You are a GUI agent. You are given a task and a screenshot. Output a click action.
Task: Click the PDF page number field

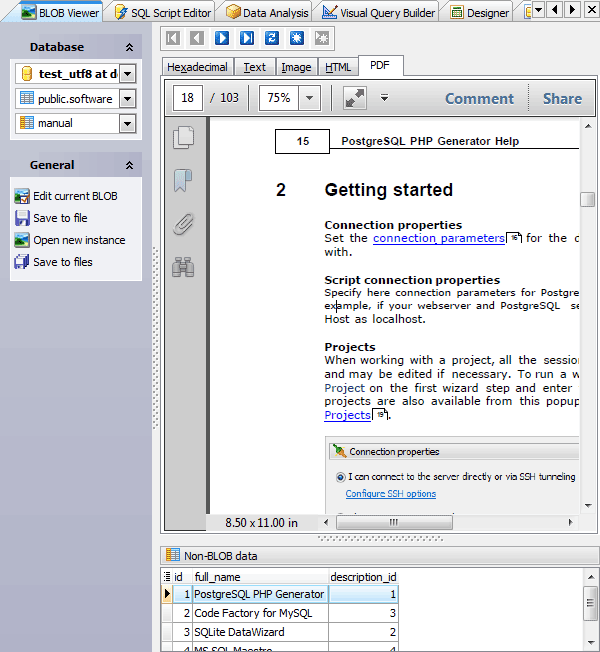187,98
